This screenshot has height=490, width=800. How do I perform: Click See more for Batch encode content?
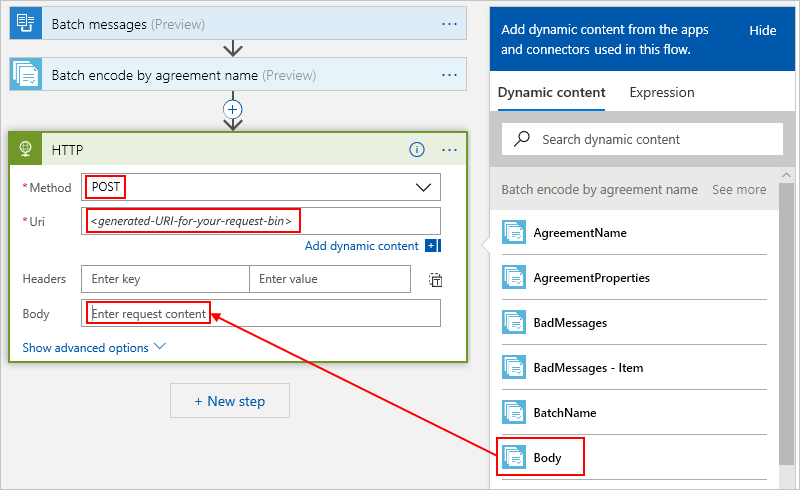[738, 189]
